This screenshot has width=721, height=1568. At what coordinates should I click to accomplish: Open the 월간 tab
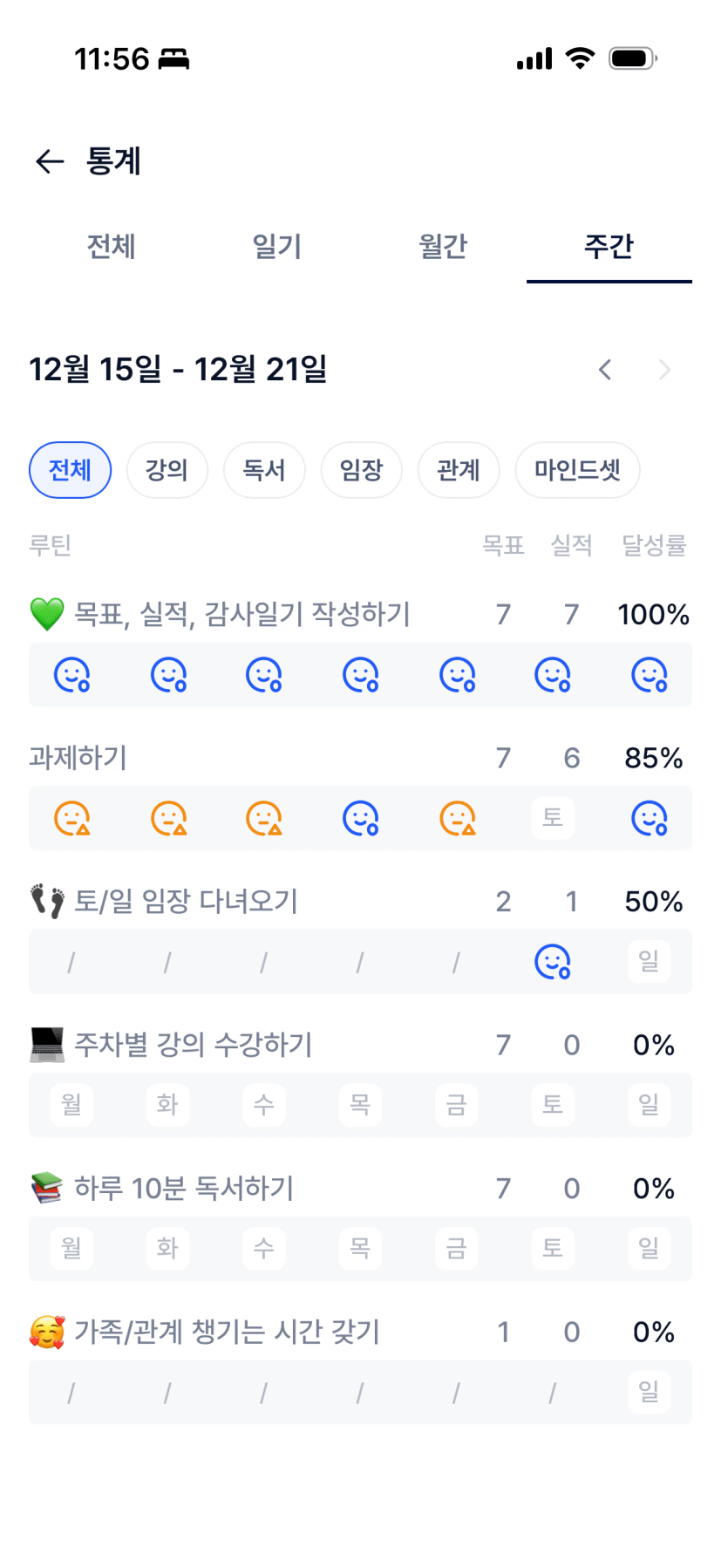pyautogui.click(x=443, y=247)
